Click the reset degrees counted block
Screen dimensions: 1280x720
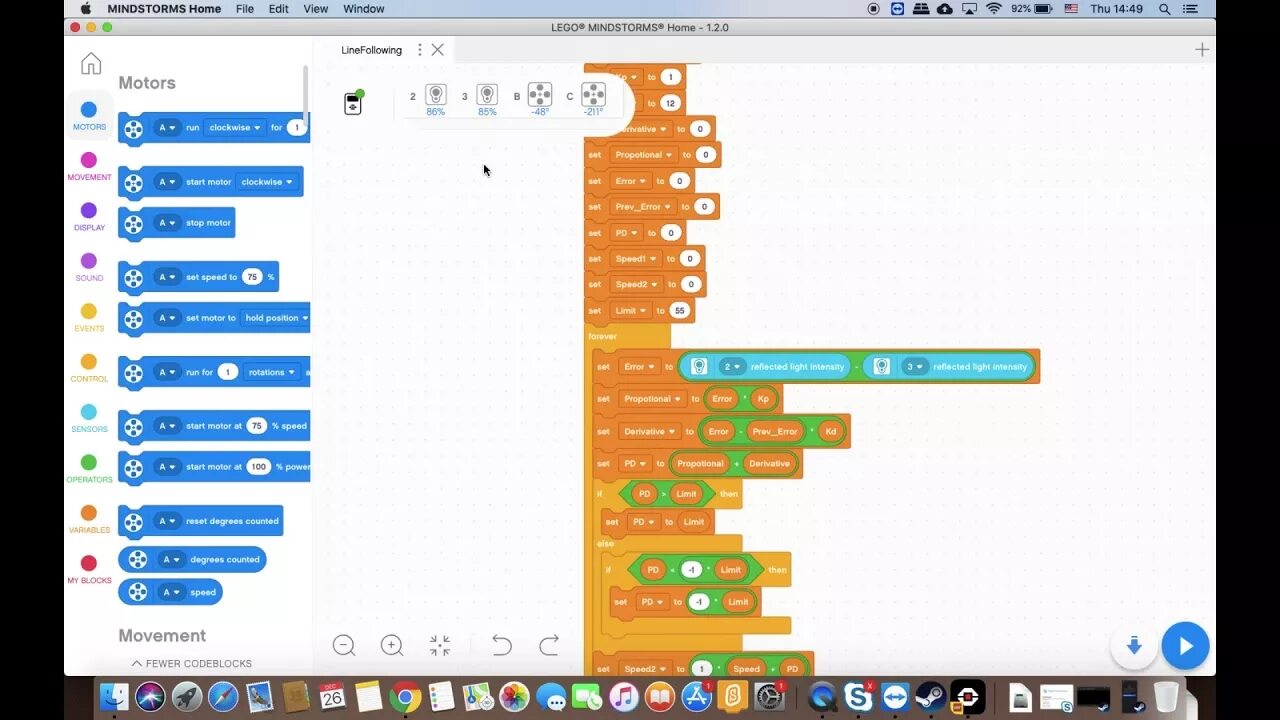coord(201,521)
